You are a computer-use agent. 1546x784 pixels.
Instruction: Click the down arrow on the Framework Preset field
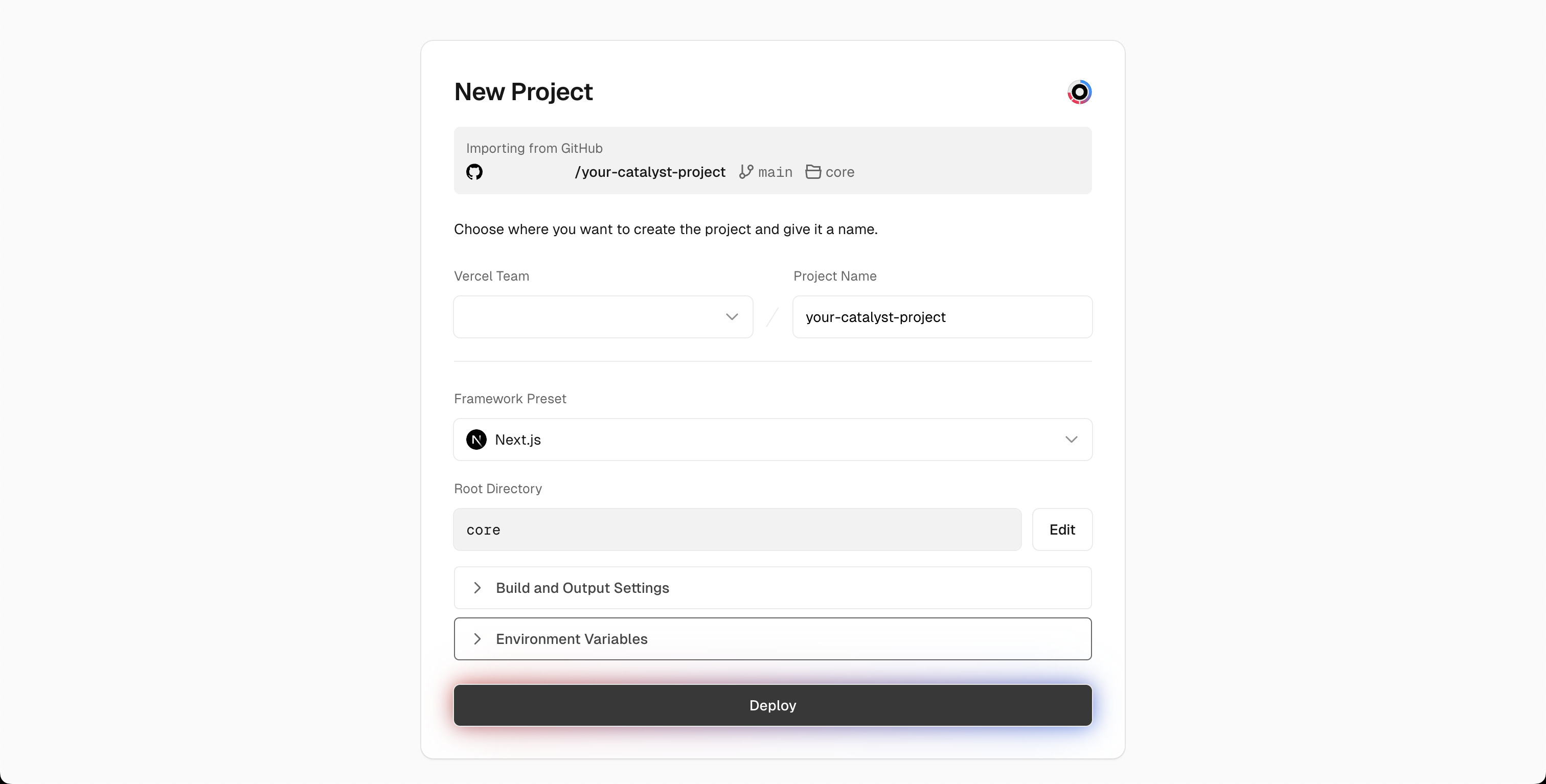pos(1071,440)
